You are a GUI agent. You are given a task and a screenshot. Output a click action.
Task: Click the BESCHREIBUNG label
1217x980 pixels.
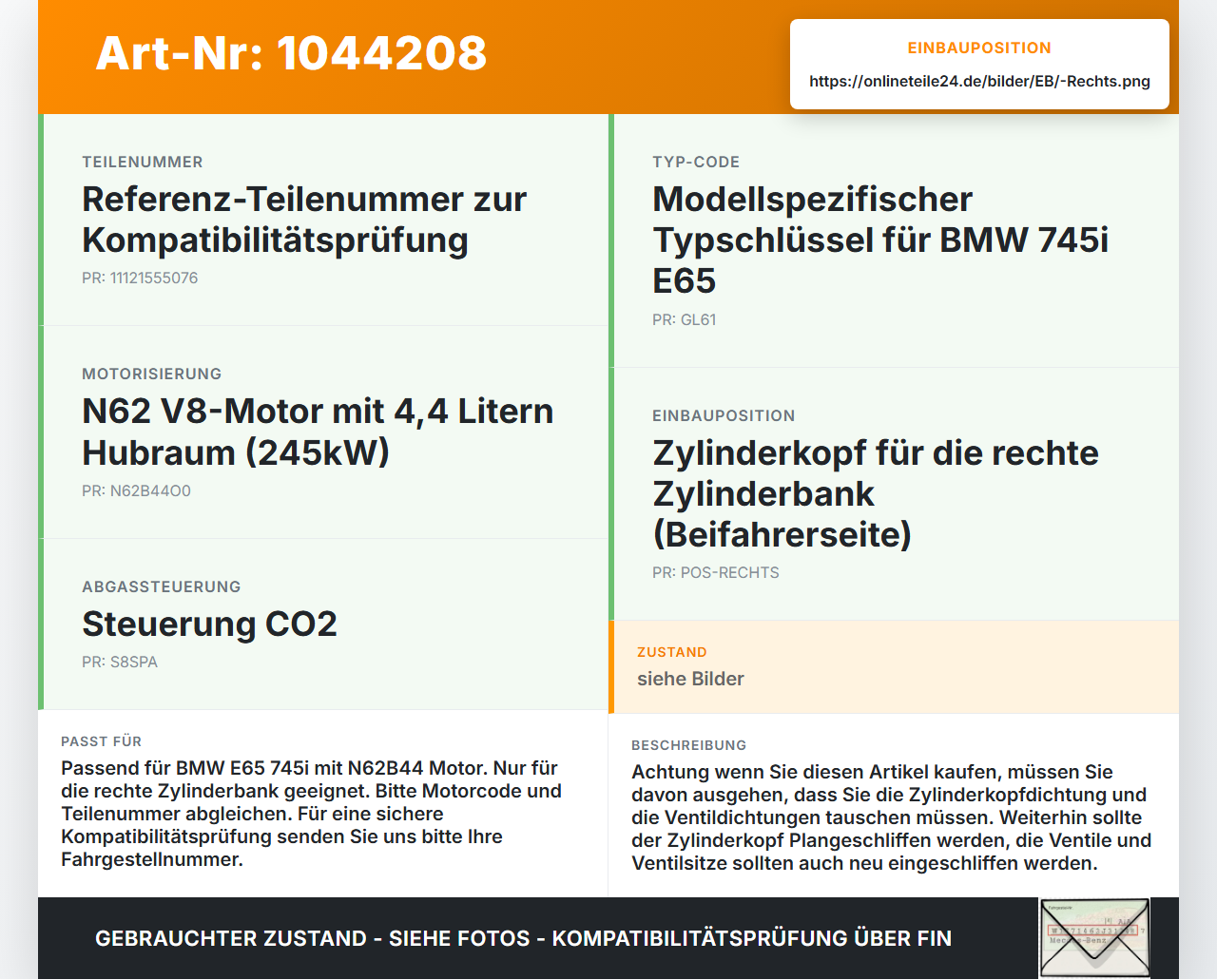click(x=689, y=746)
